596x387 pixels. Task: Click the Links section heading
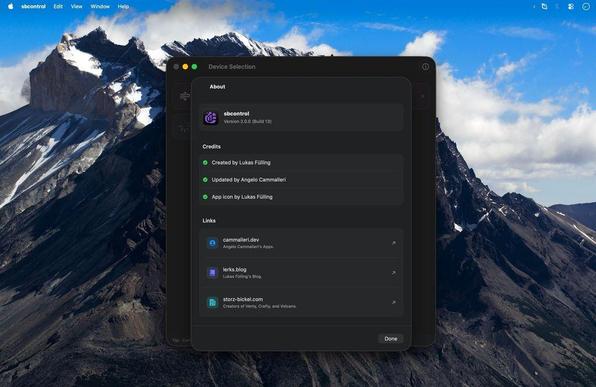[209, 220]
